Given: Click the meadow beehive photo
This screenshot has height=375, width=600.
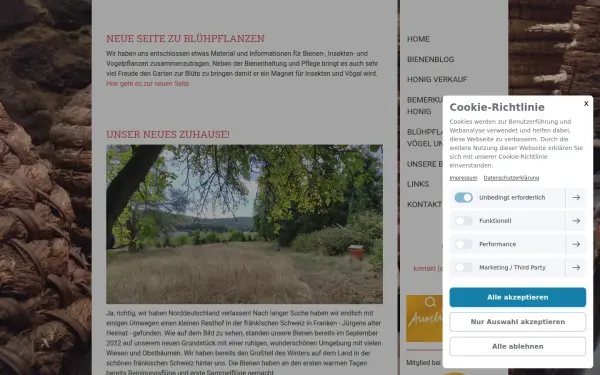Looking at the screenshot, I should tap(244, 224).
